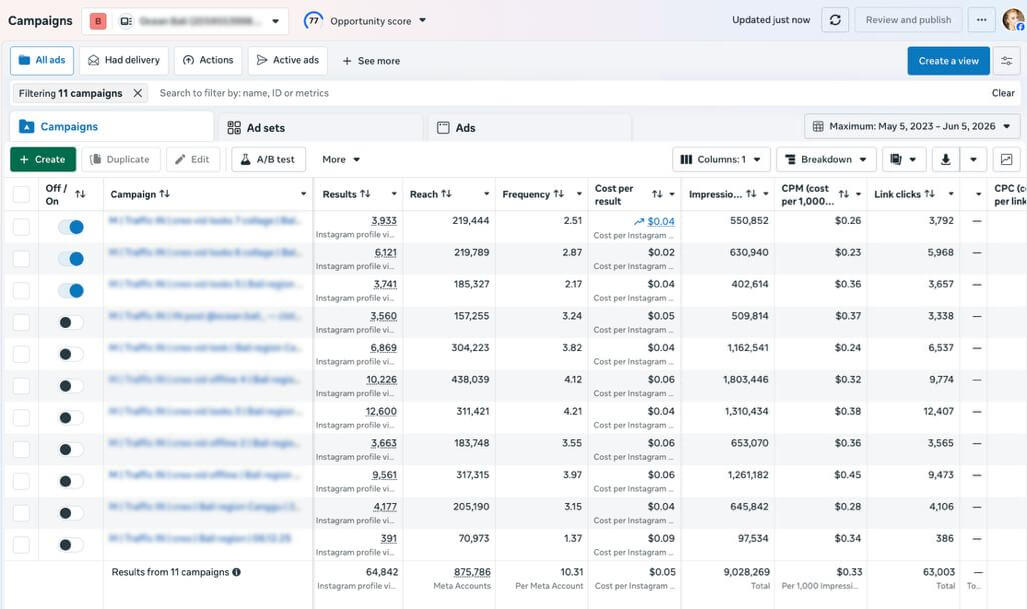Image resolution: width=1027 pixels, height=609 pixels.
Task: Click the A/B test flask button
Action: coord(268,159)
